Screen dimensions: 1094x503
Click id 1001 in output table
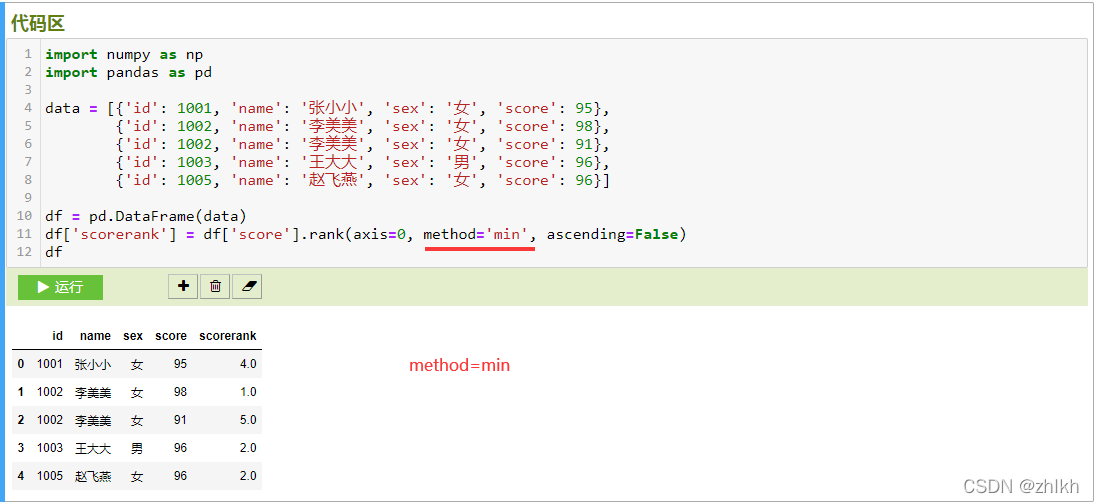point(50,364)
